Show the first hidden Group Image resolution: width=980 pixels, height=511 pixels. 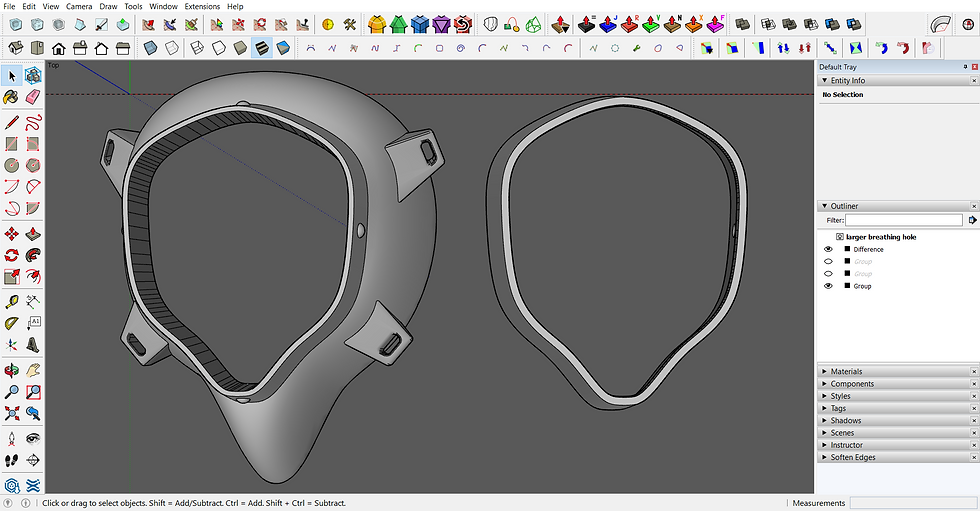tap(828, 261)
